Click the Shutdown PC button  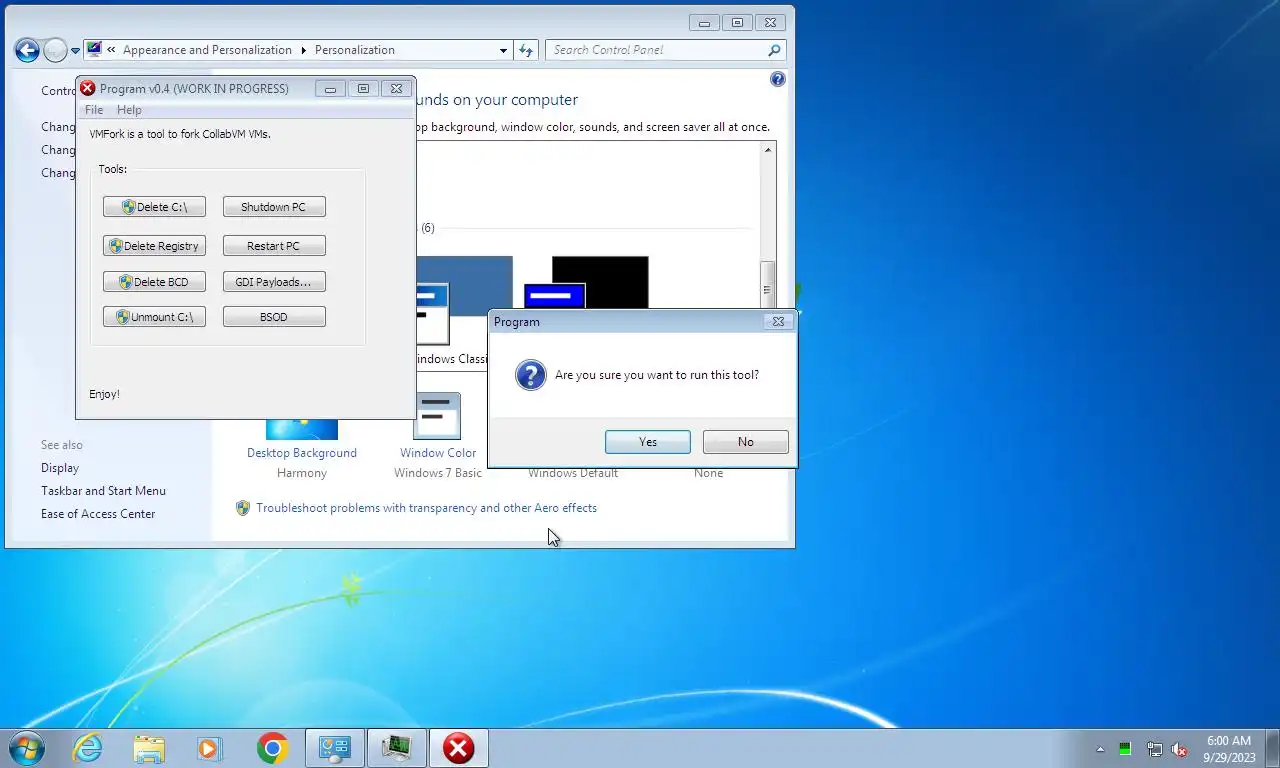274,207
